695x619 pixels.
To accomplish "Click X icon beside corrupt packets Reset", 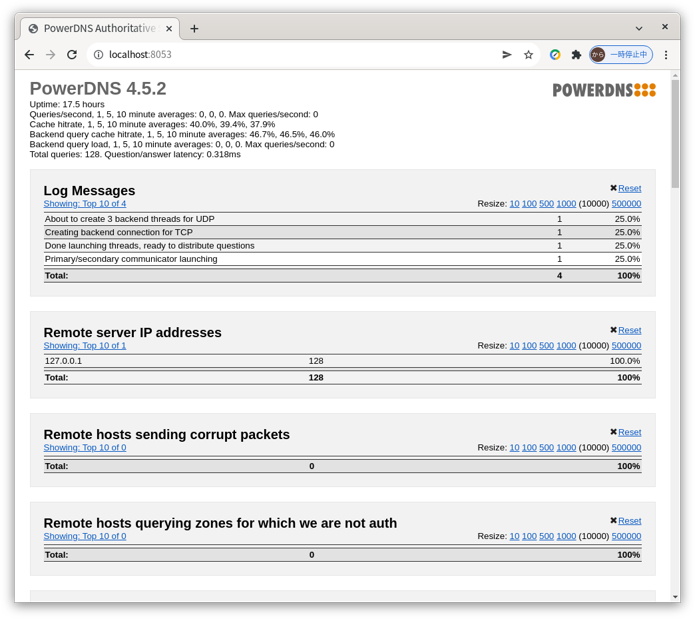I will pyautogui.click(x=613, y=432).
